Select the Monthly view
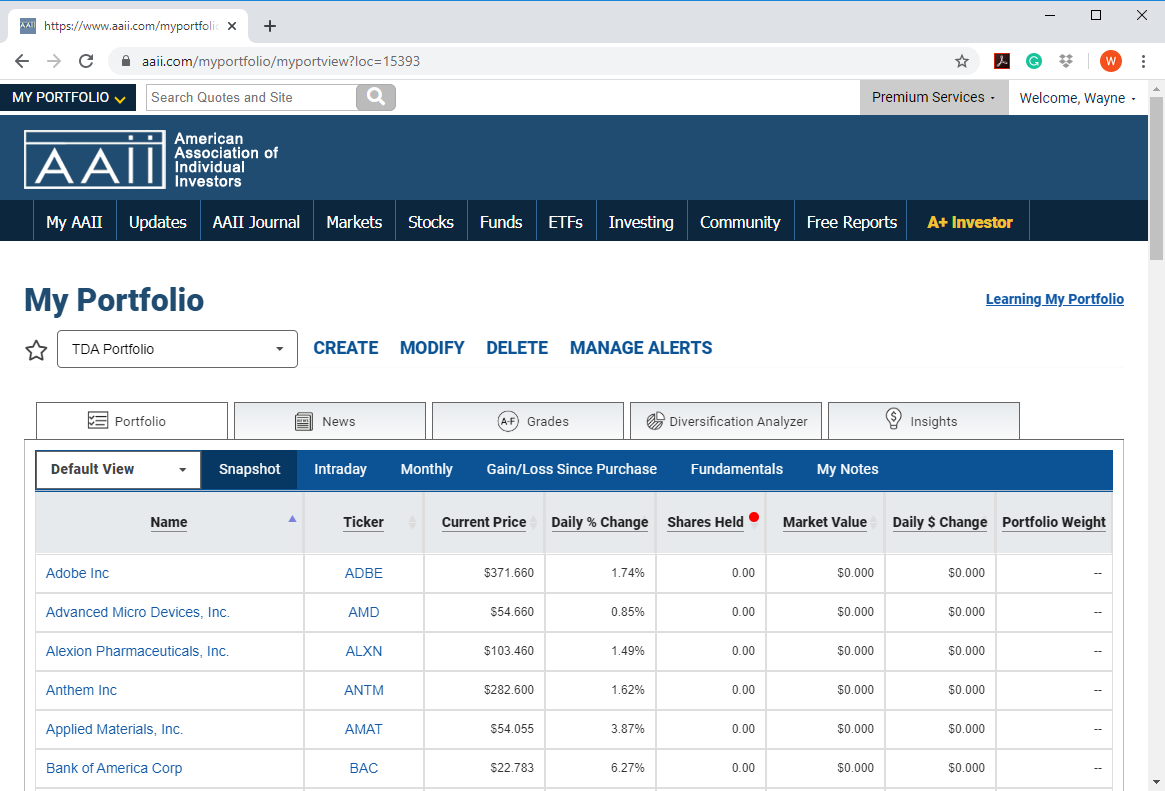 pyautogui.click(x=426, y=469)
